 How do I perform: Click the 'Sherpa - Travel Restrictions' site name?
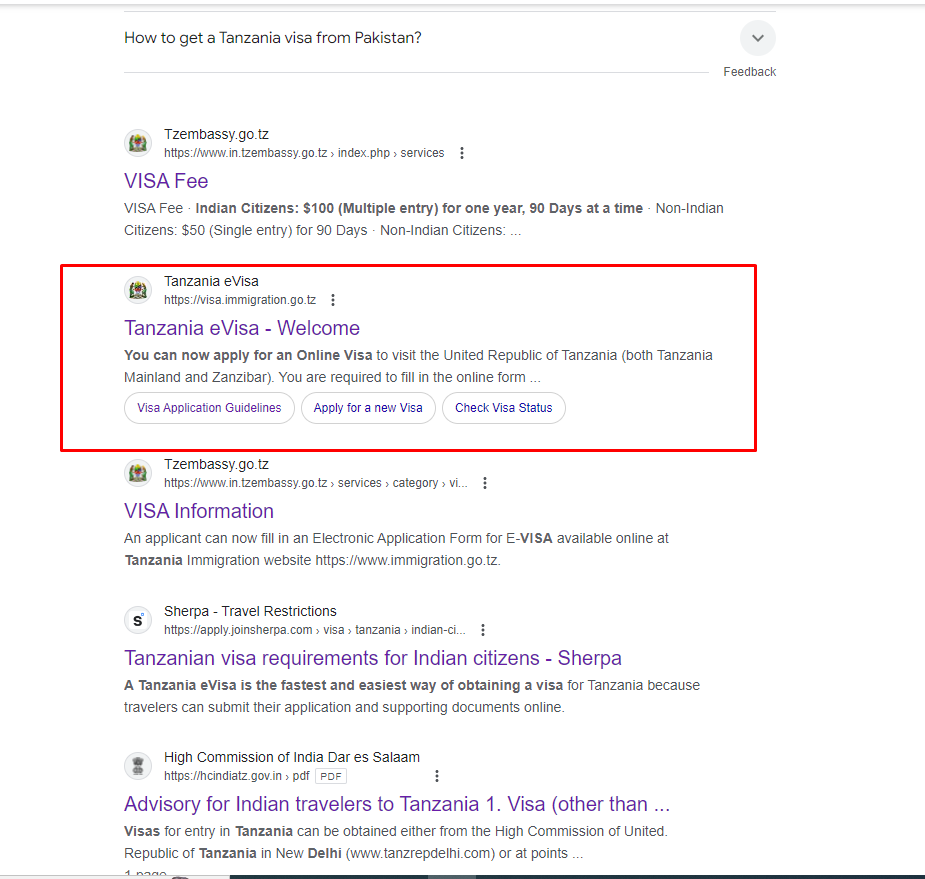(250, 611)
